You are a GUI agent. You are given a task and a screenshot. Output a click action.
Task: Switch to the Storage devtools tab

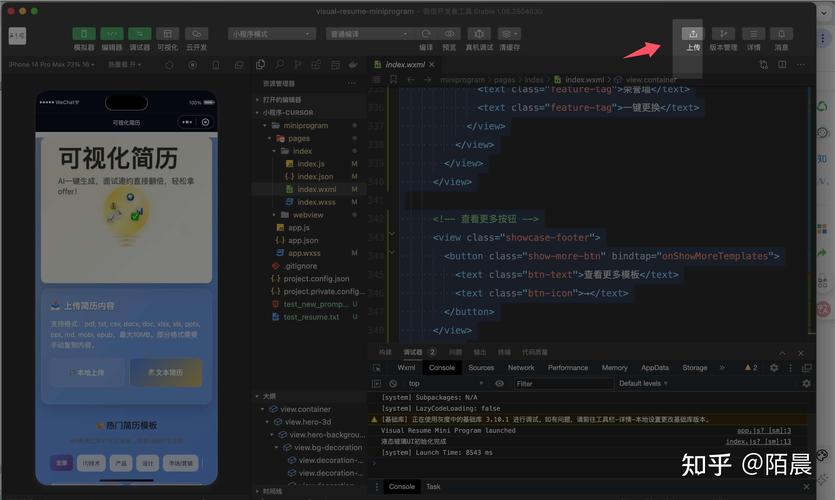click(x=694, y=367)
